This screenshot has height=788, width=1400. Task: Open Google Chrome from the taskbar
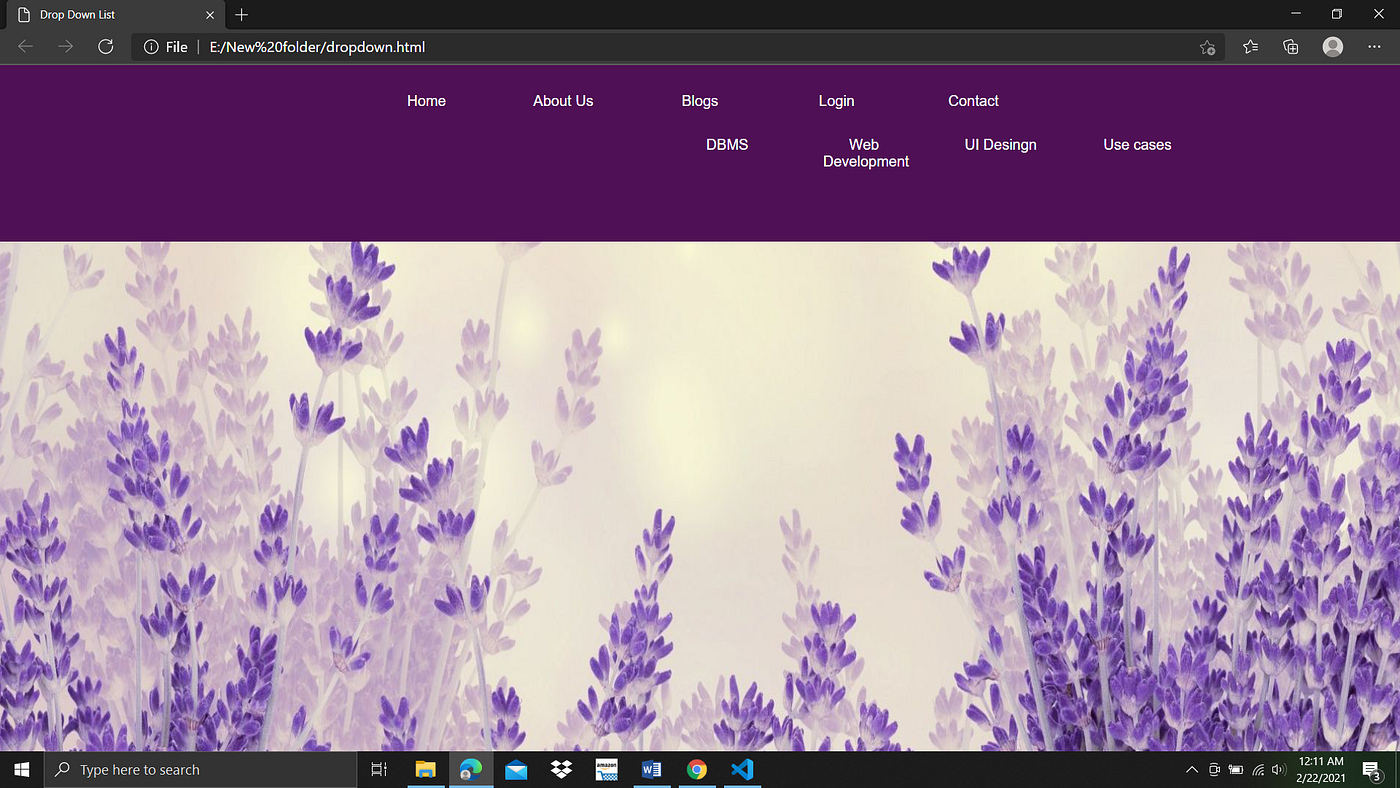[x=697, y=770]
